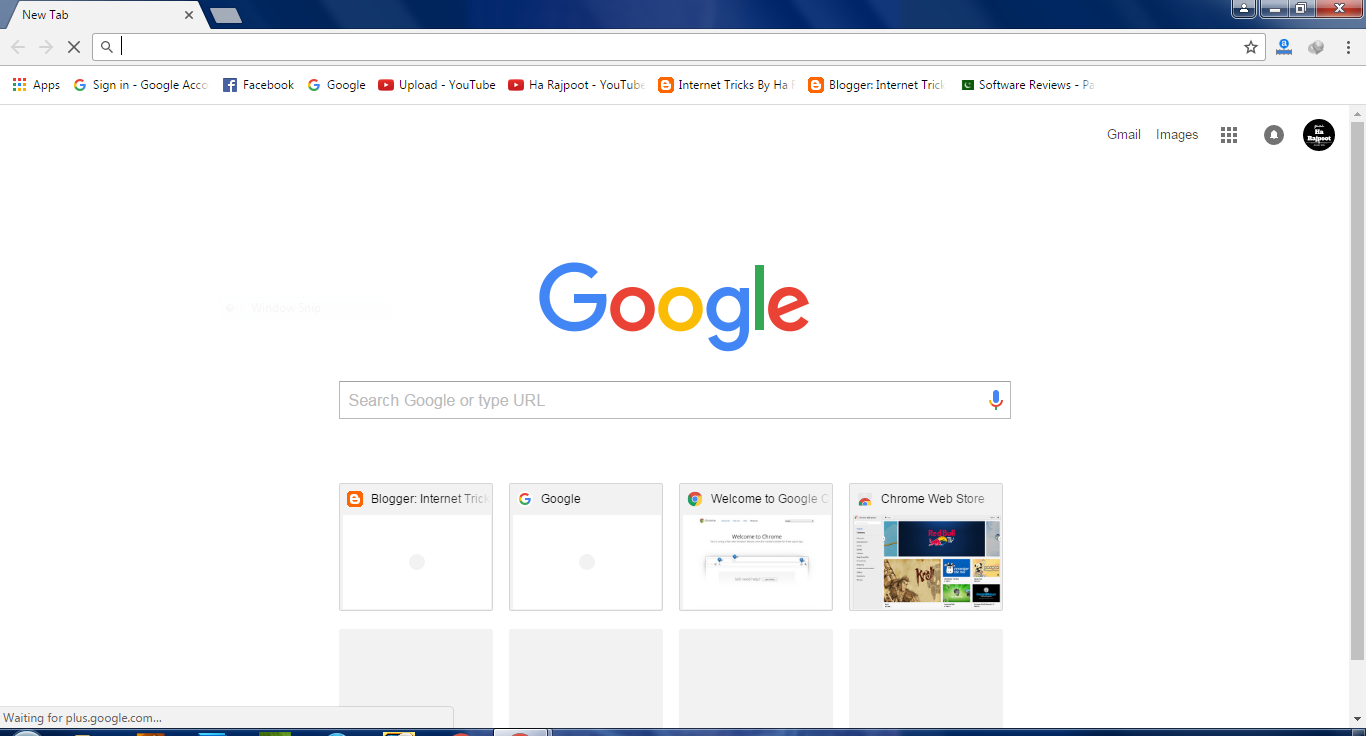Stop loading the page with the X button
The width and height of the screenshot is (1366, 736).
73,47
